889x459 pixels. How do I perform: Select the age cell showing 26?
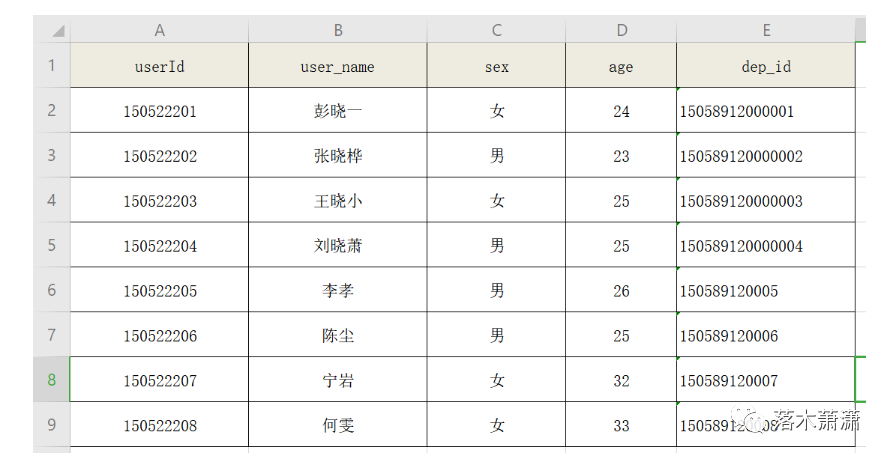click(x=621, y=290)
